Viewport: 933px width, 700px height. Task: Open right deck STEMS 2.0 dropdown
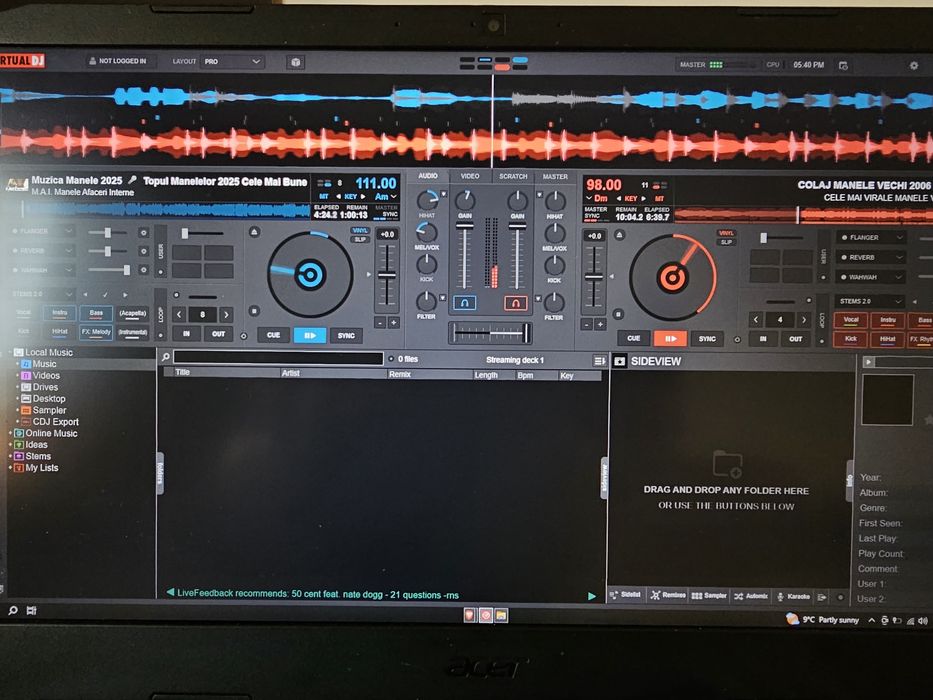point(872,301)
